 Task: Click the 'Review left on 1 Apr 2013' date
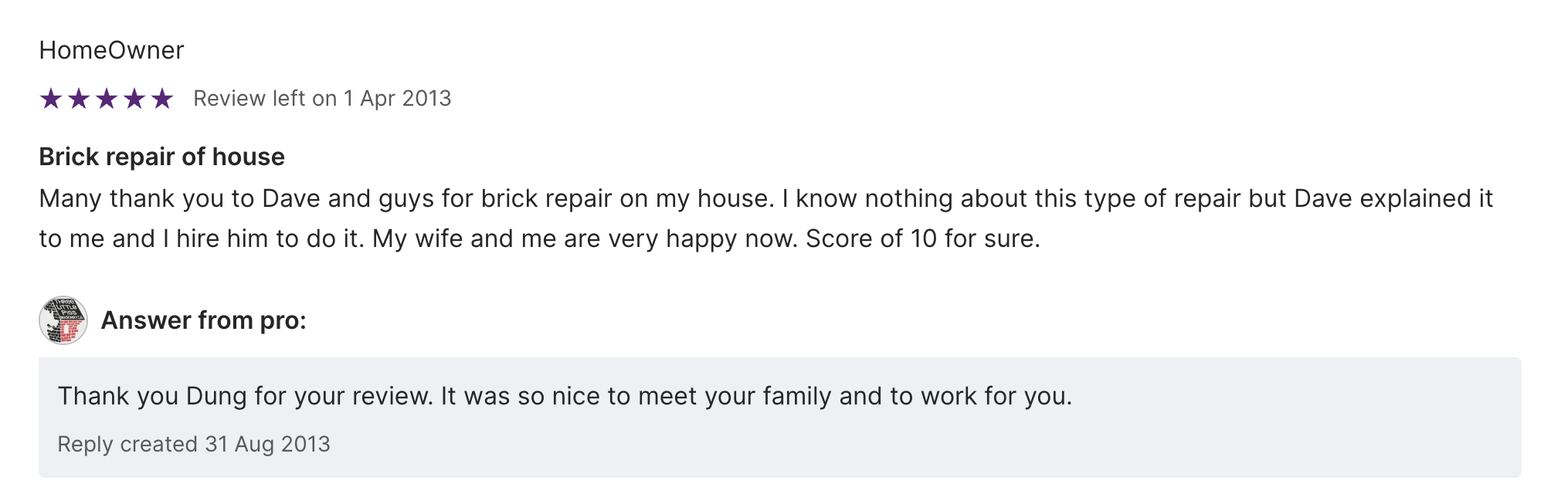[322, 99]
